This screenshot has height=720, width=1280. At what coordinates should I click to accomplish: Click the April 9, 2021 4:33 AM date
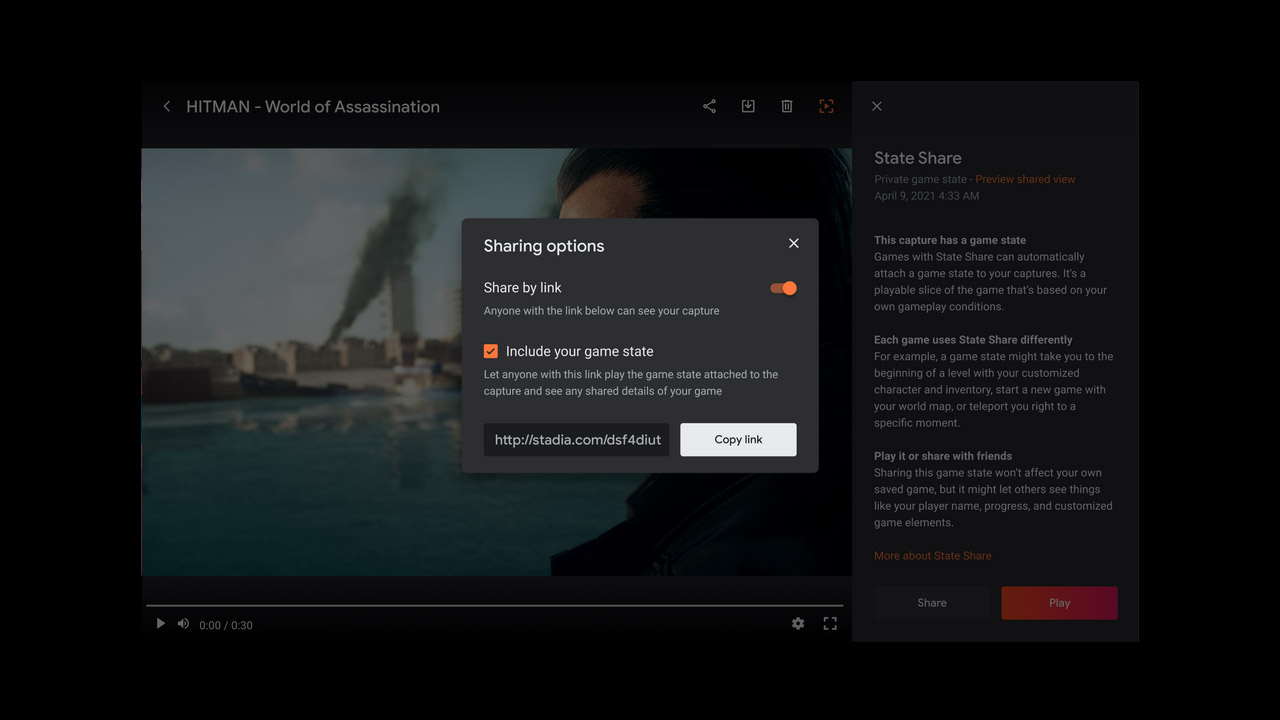click(927, 196)
